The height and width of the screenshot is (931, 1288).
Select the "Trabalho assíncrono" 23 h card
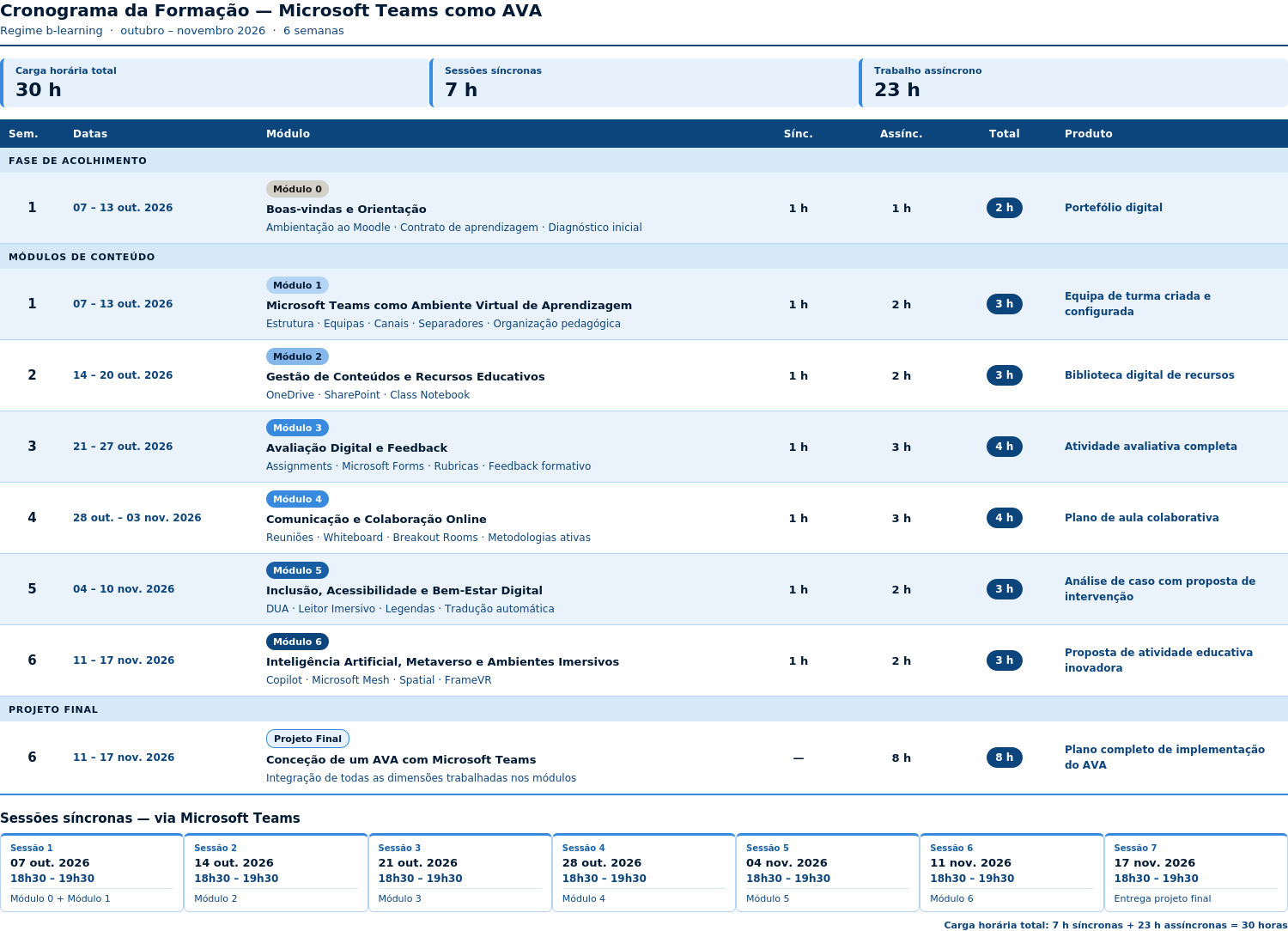click(x=1073, y=82)
